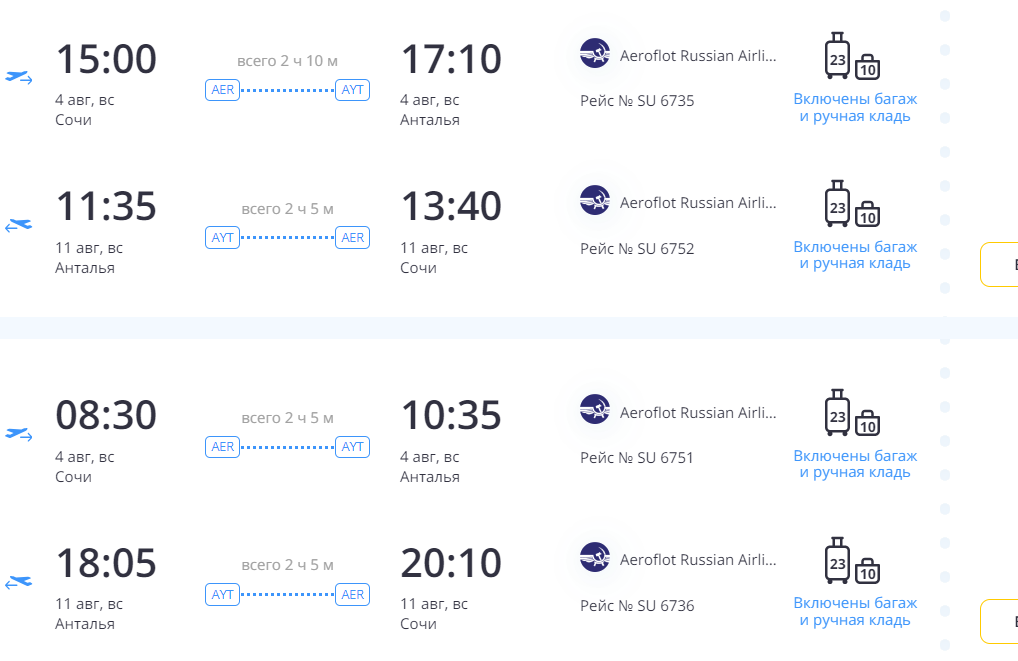
Task: Click the yellow select button of first offer
Action: coord(999,264)
